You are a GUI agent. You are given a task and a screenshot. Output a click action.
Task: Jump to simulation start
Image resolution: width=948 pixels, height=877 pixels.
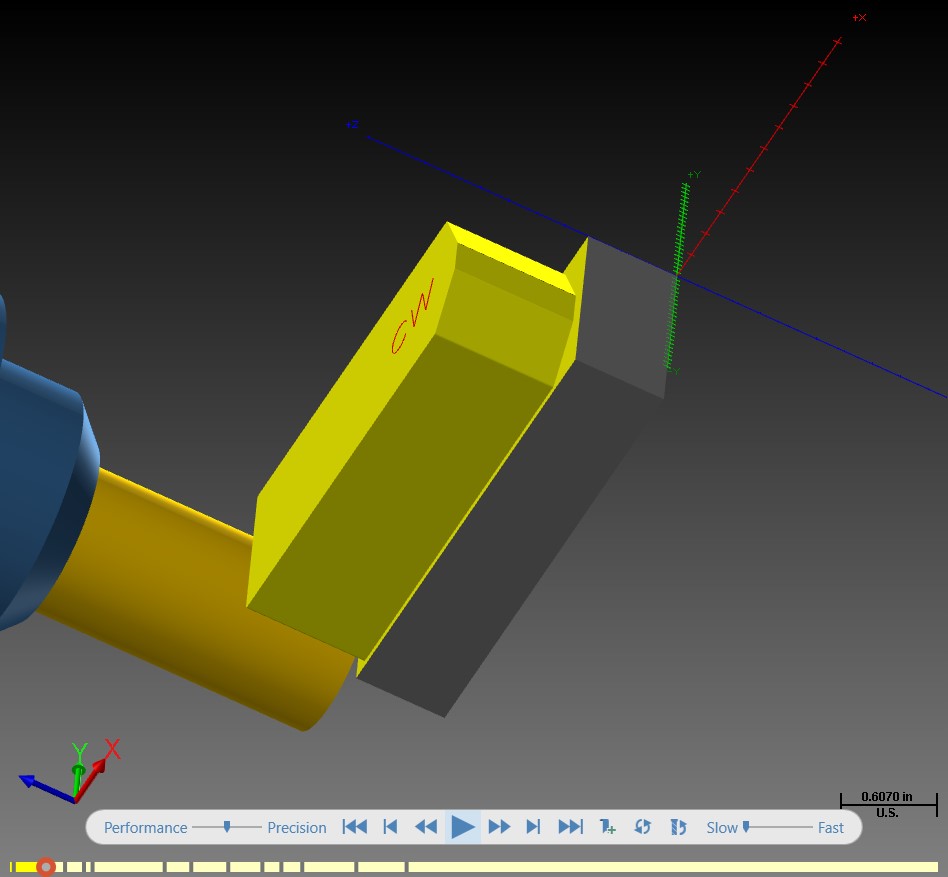coord(354,826)
